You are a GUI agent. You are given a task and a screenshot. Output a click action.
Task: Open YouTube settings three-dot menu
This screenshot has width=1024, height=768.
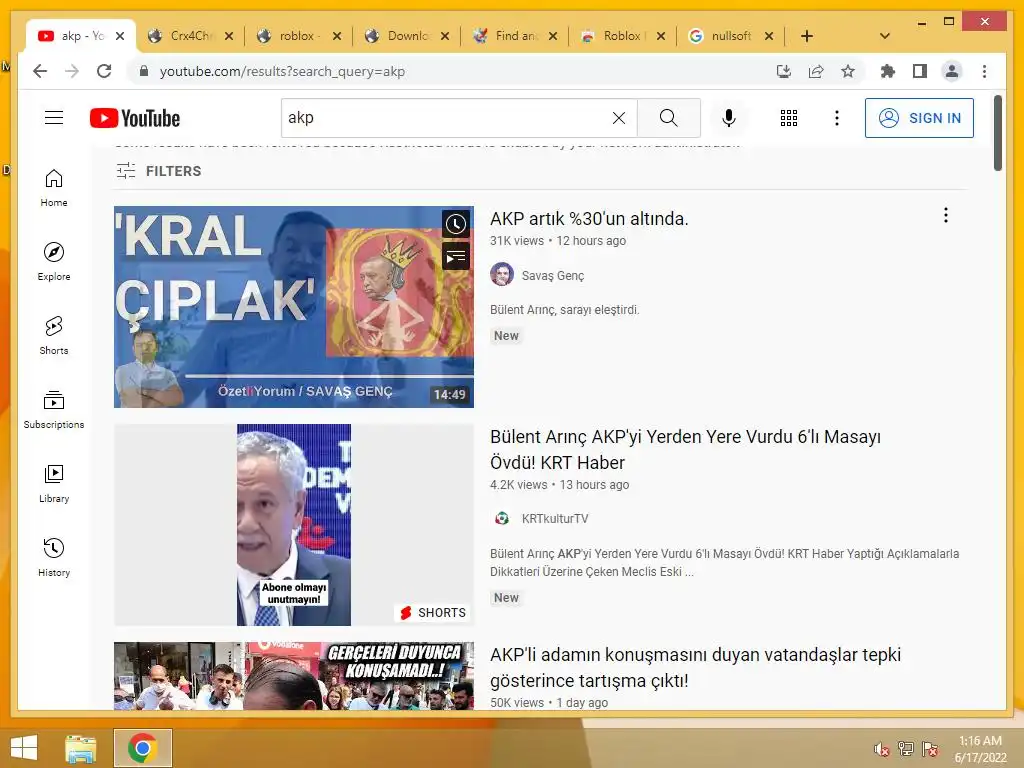837,118
